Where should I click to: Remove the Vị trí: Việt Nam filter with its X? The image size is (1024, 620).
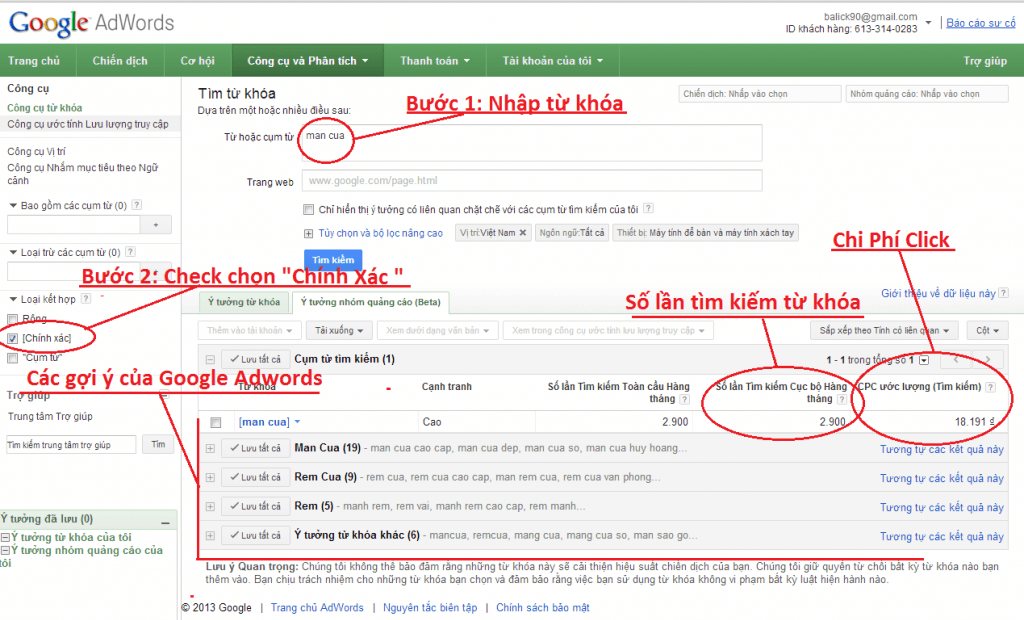pyautogui.click(x=522, y=233)
